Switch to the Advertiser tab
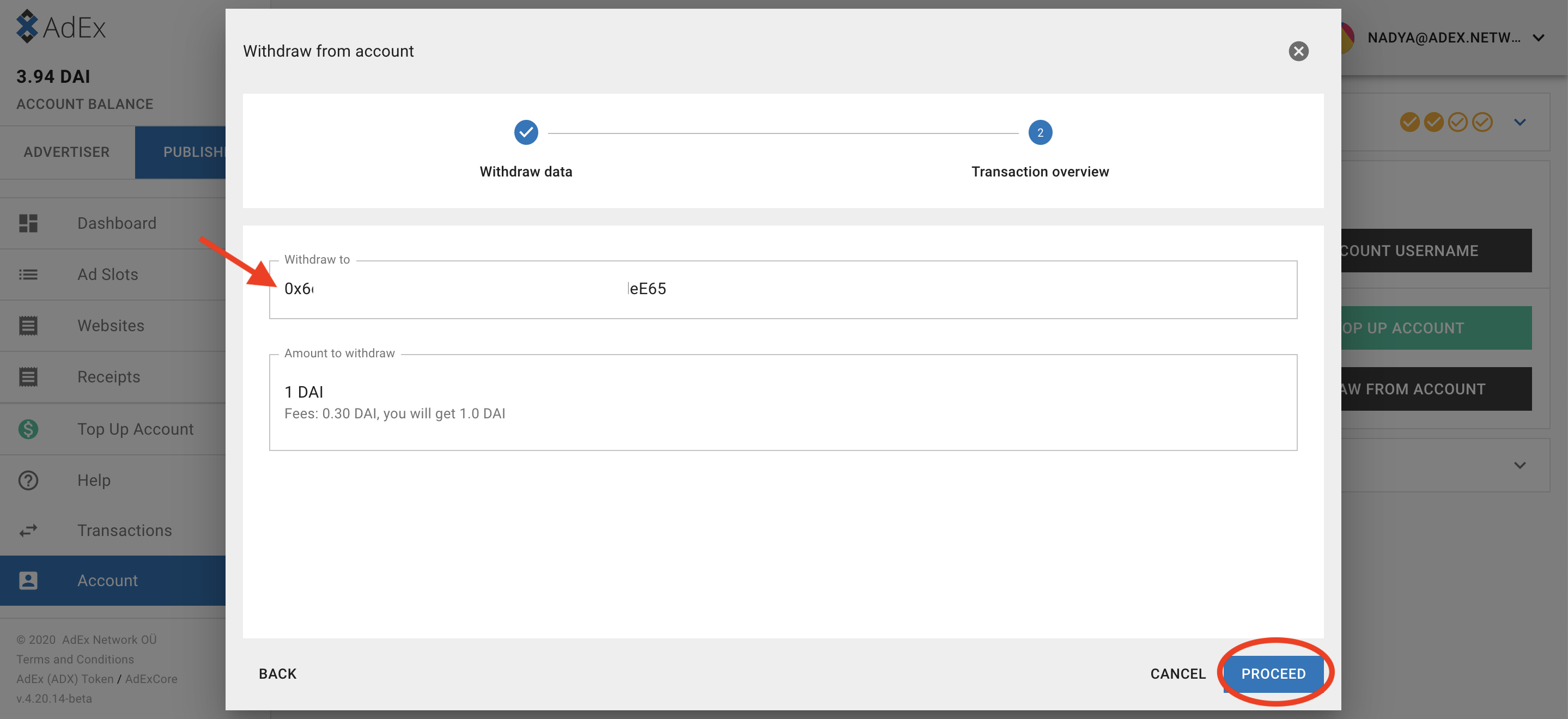The image size is (1568, 719). 67,152
